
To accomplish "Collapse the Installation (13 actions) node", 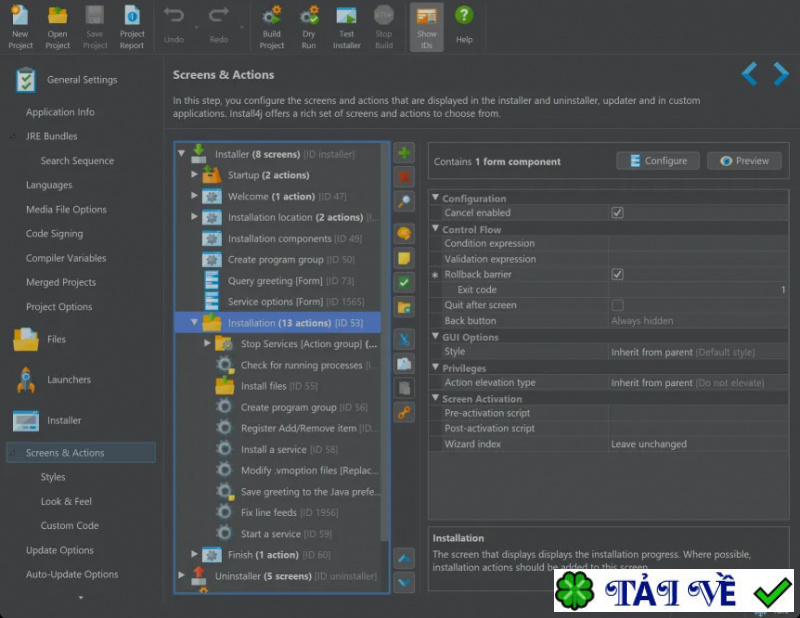I will pos(195,323).
